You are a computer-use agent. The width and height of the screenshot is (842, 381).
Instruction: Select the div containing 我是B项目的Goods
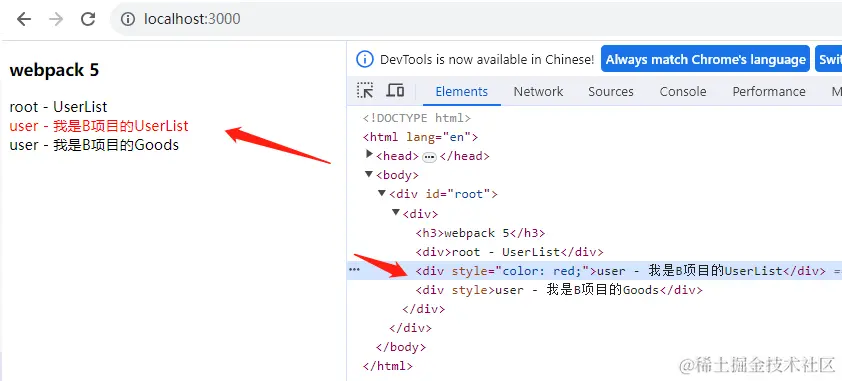(558, 290)
